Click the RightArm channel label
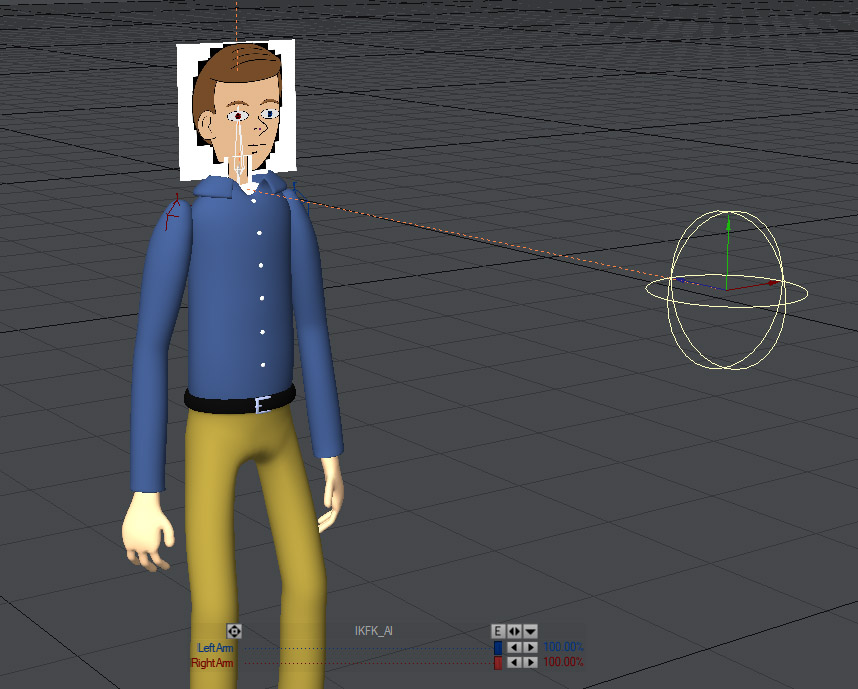Image resolution: width=858 pixels, height=689 pixels. click(212, 663)
